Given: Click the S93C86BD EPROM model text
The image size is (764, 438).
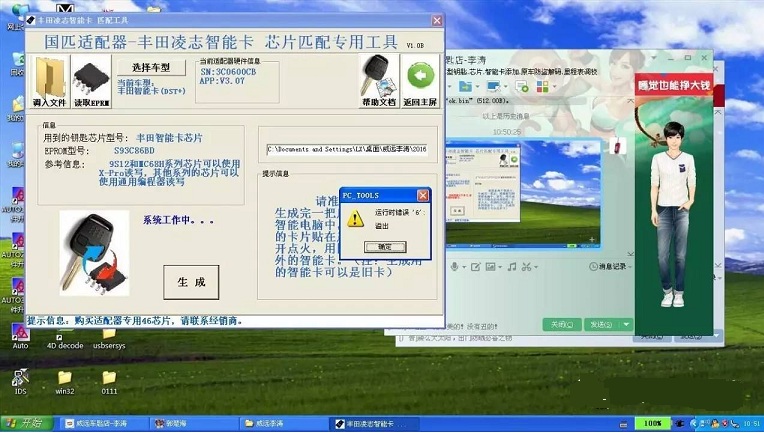Looking at the screenshot, I should click(134, 151).
